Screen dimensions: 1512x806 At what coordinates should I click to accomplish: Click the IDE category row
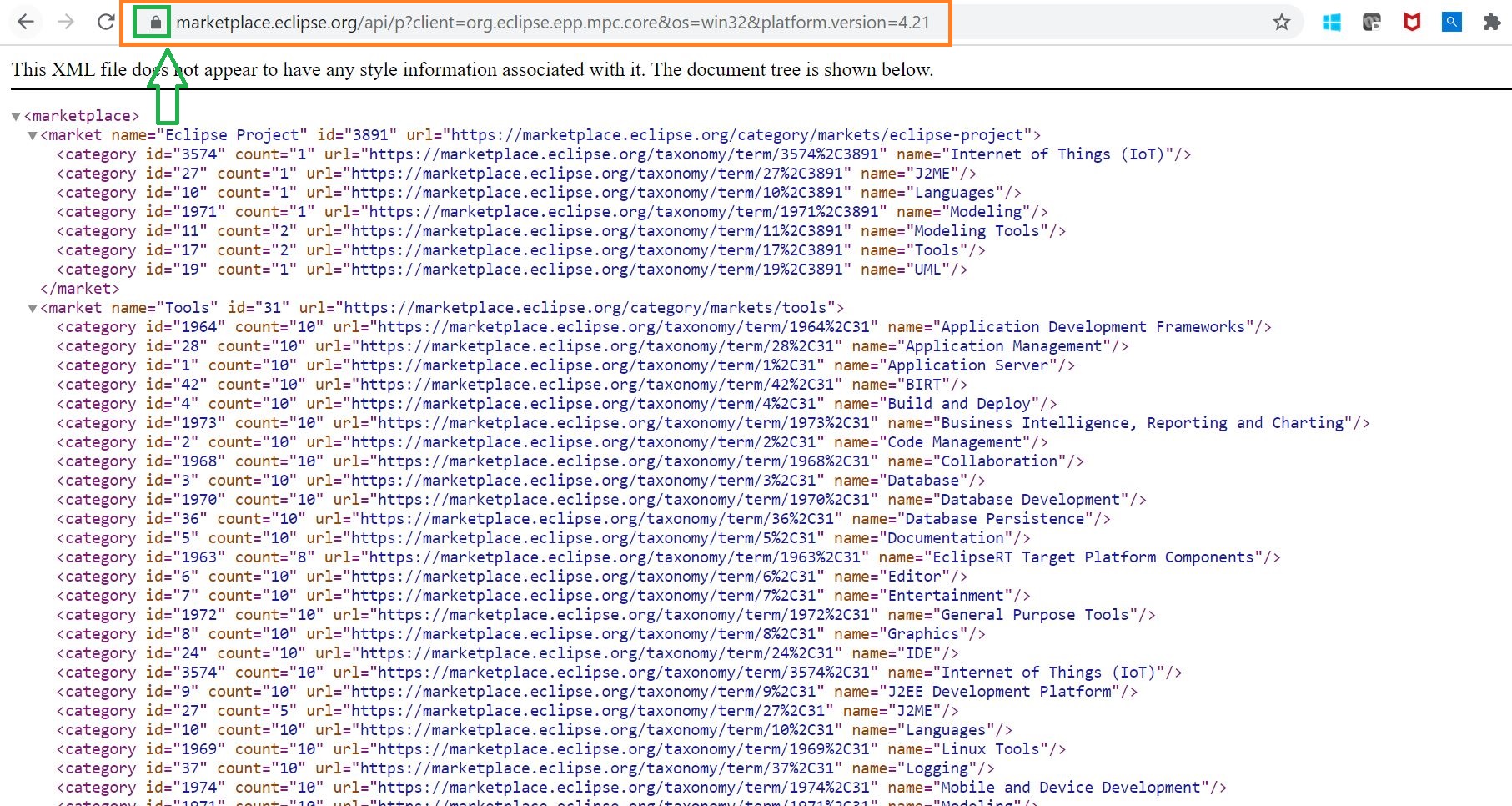[508, 653]
